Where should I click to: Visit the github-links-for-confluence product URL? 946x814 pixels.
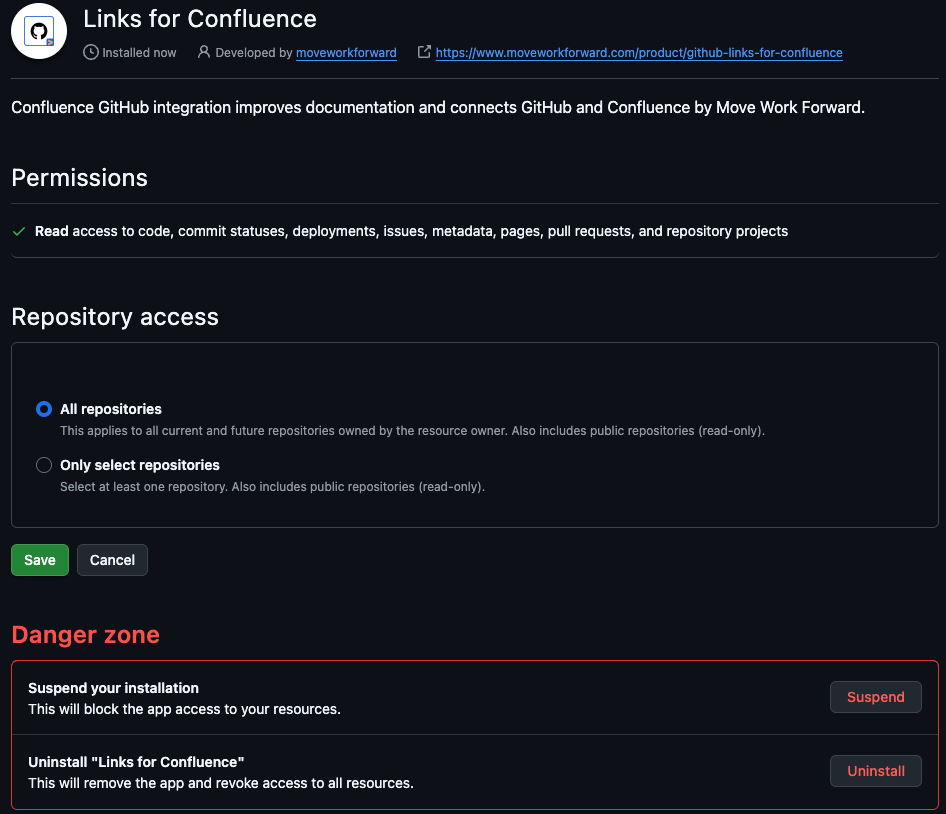pyautogui.click(x=639, y=52)
